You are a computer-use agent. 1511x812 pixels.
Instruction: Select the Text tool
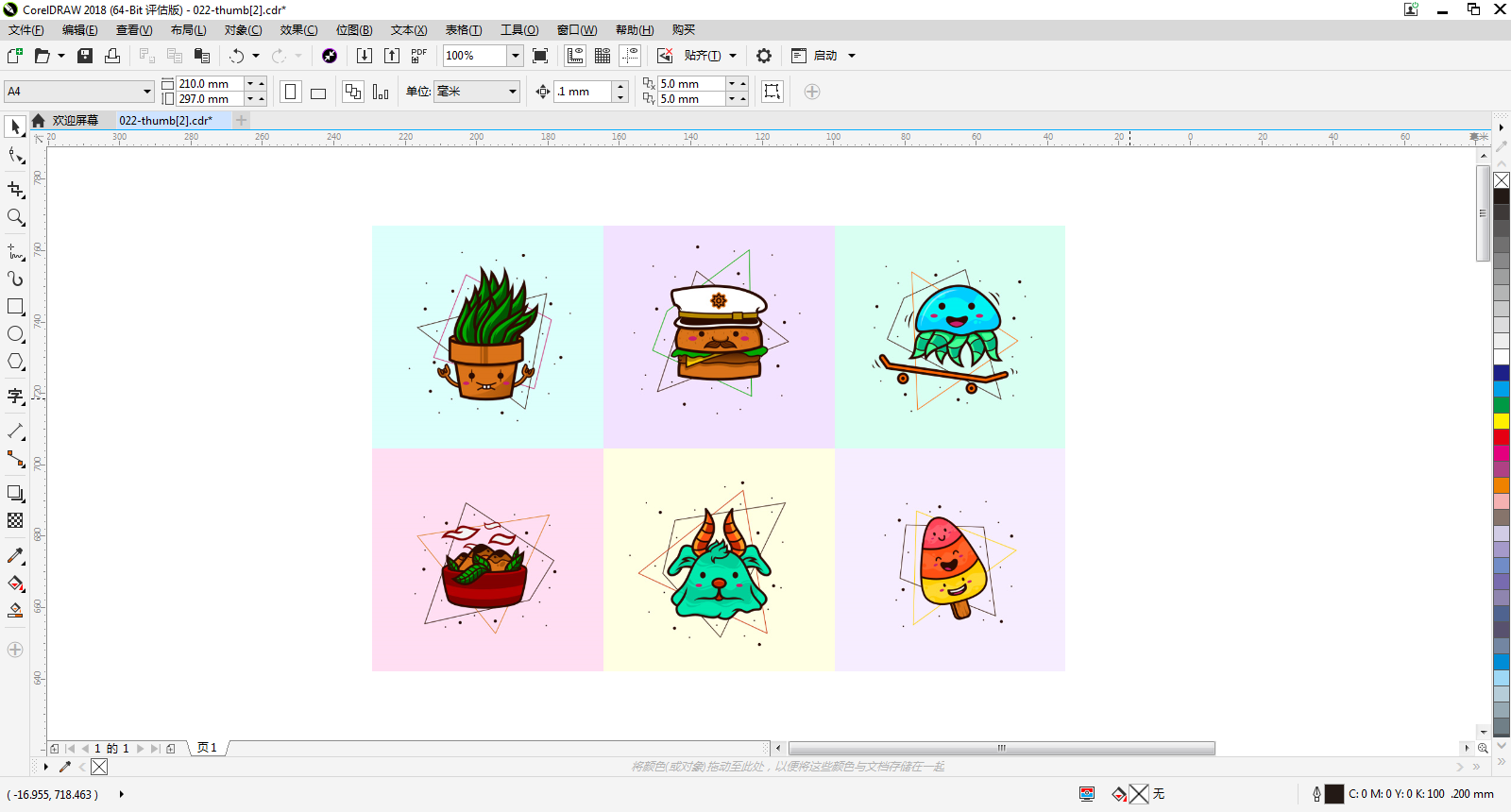pyautogui.click(x=15, y=397)
